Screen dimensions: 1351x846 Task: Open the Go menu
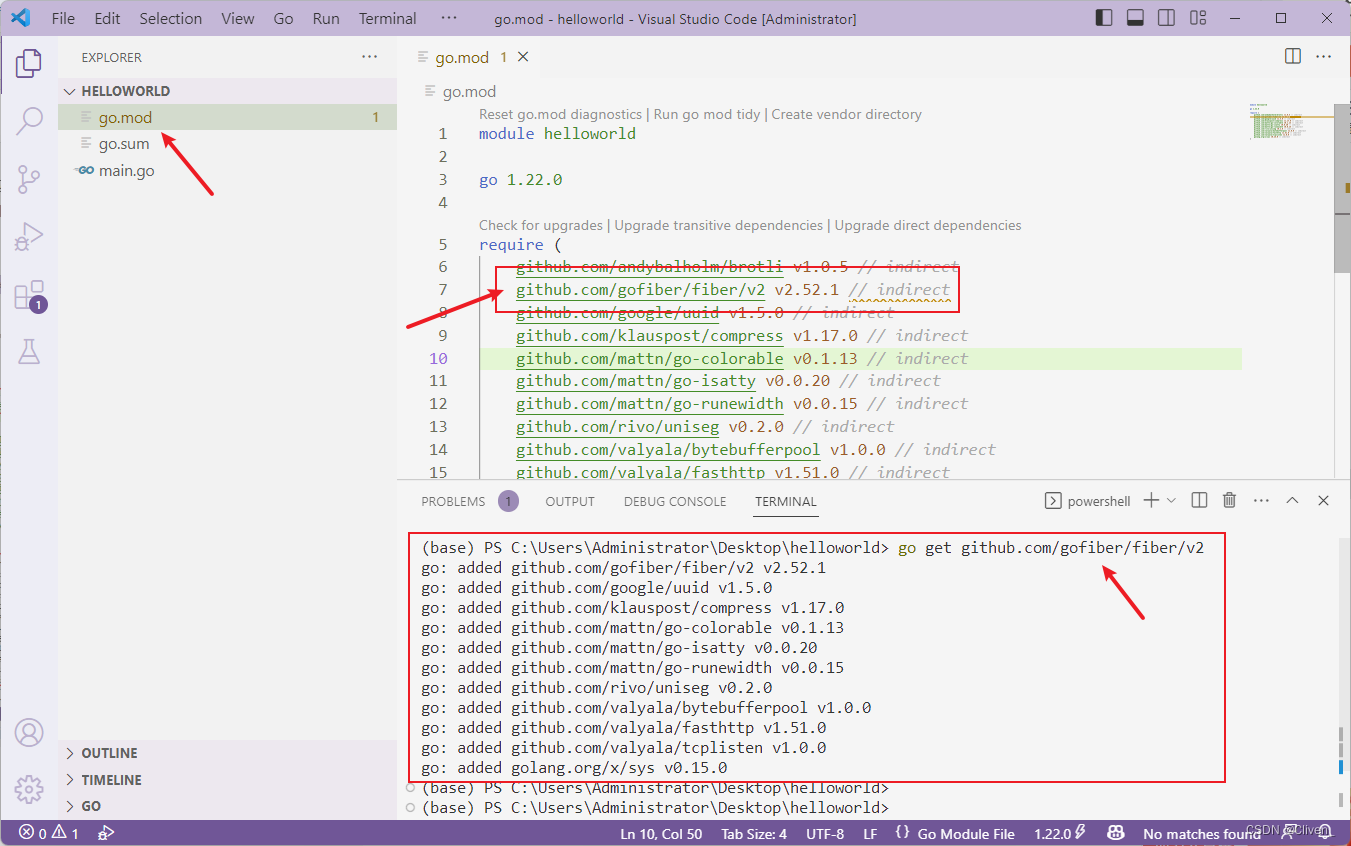(283, 18)
